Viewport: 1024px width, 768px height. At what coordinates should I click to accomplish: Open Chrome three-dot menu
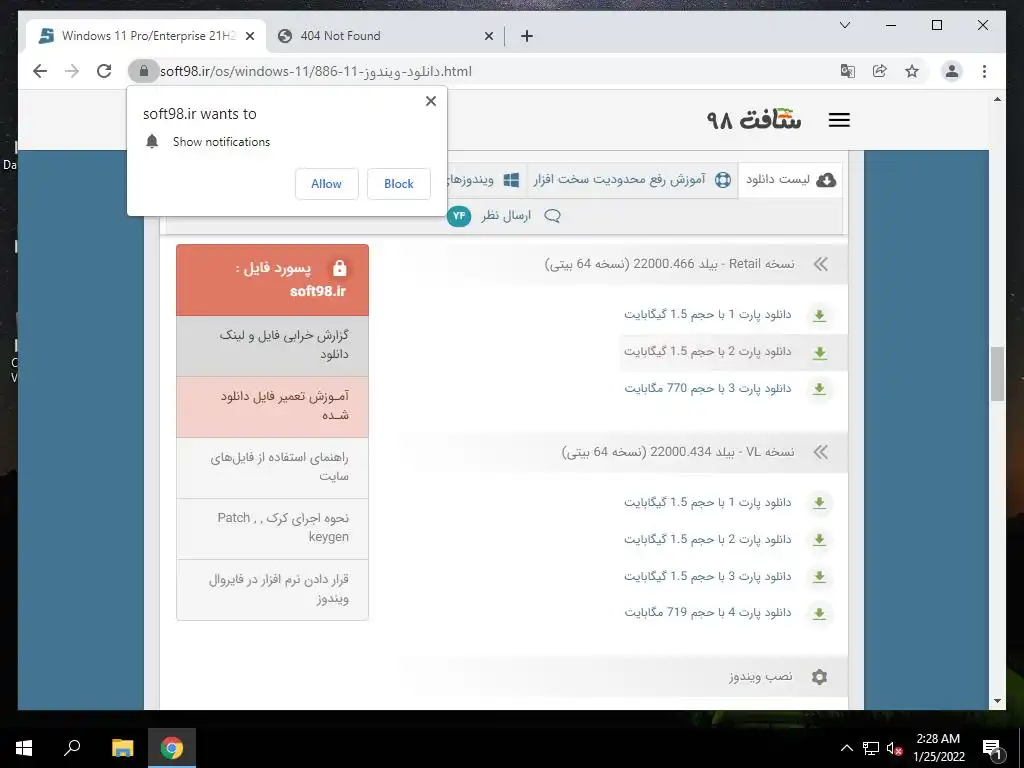[x=984, y=71]
